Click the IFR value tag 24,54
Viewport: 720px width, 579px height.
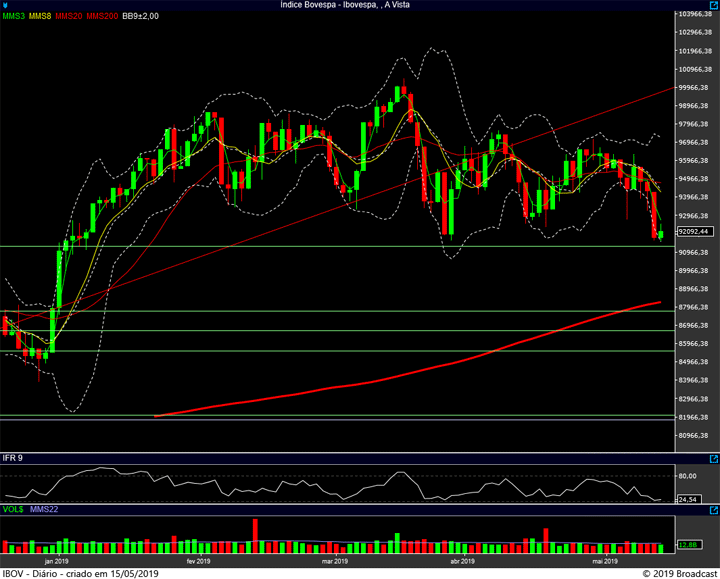[687, 499]
